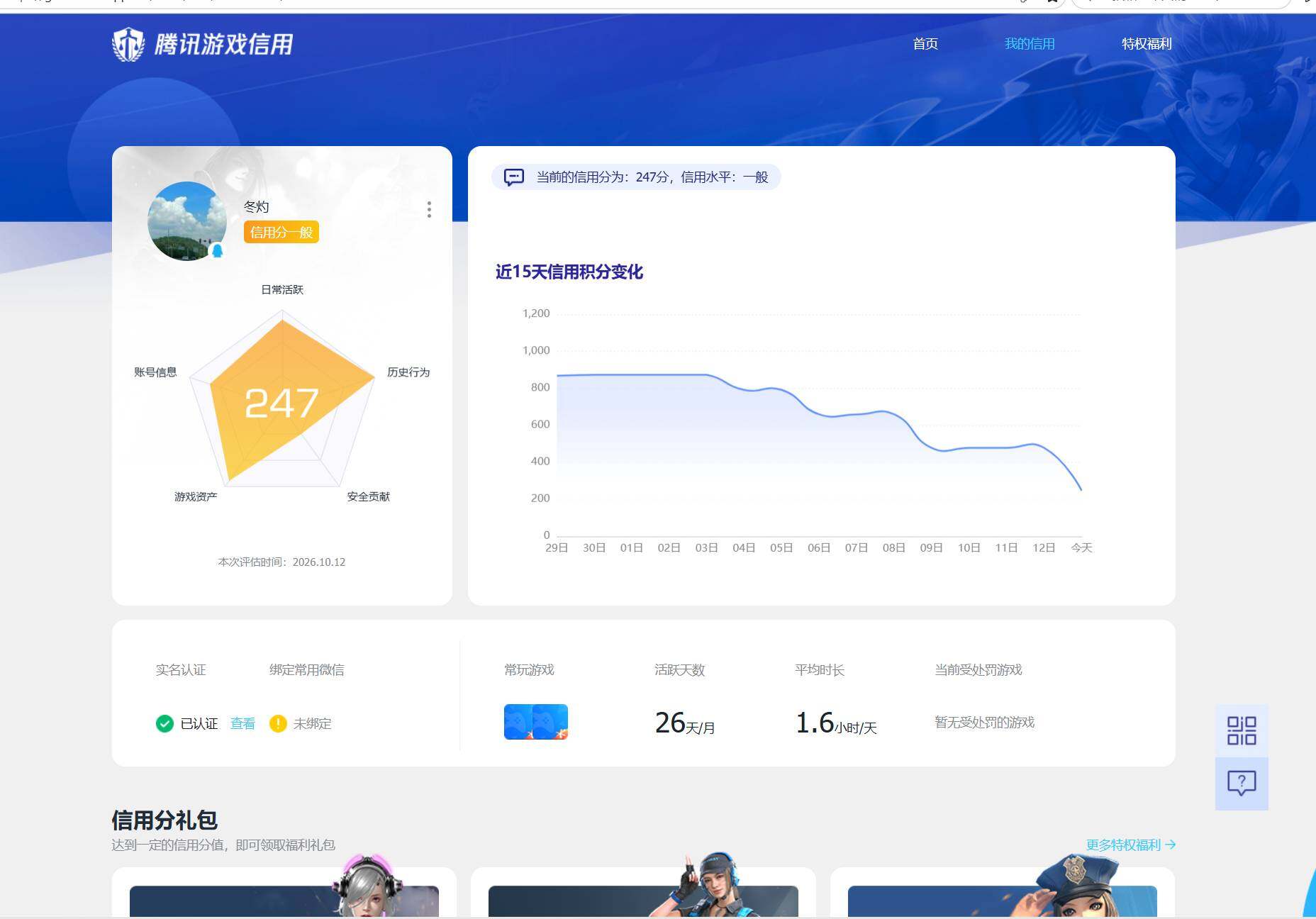Click the Tencent Game Credit shield logo

tap(128, 44)
